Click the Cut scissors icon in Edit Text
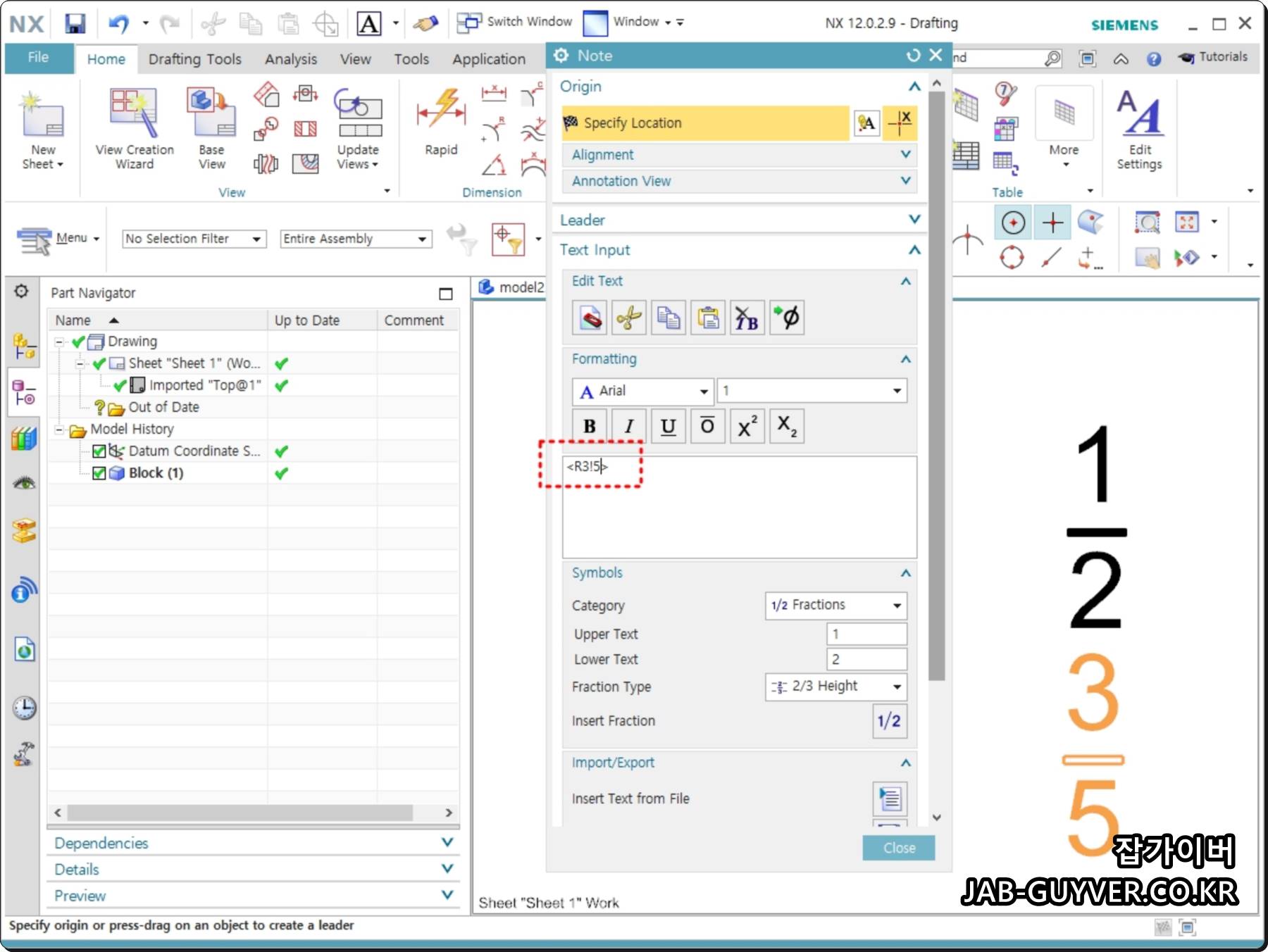 click(x=629, y=318)
